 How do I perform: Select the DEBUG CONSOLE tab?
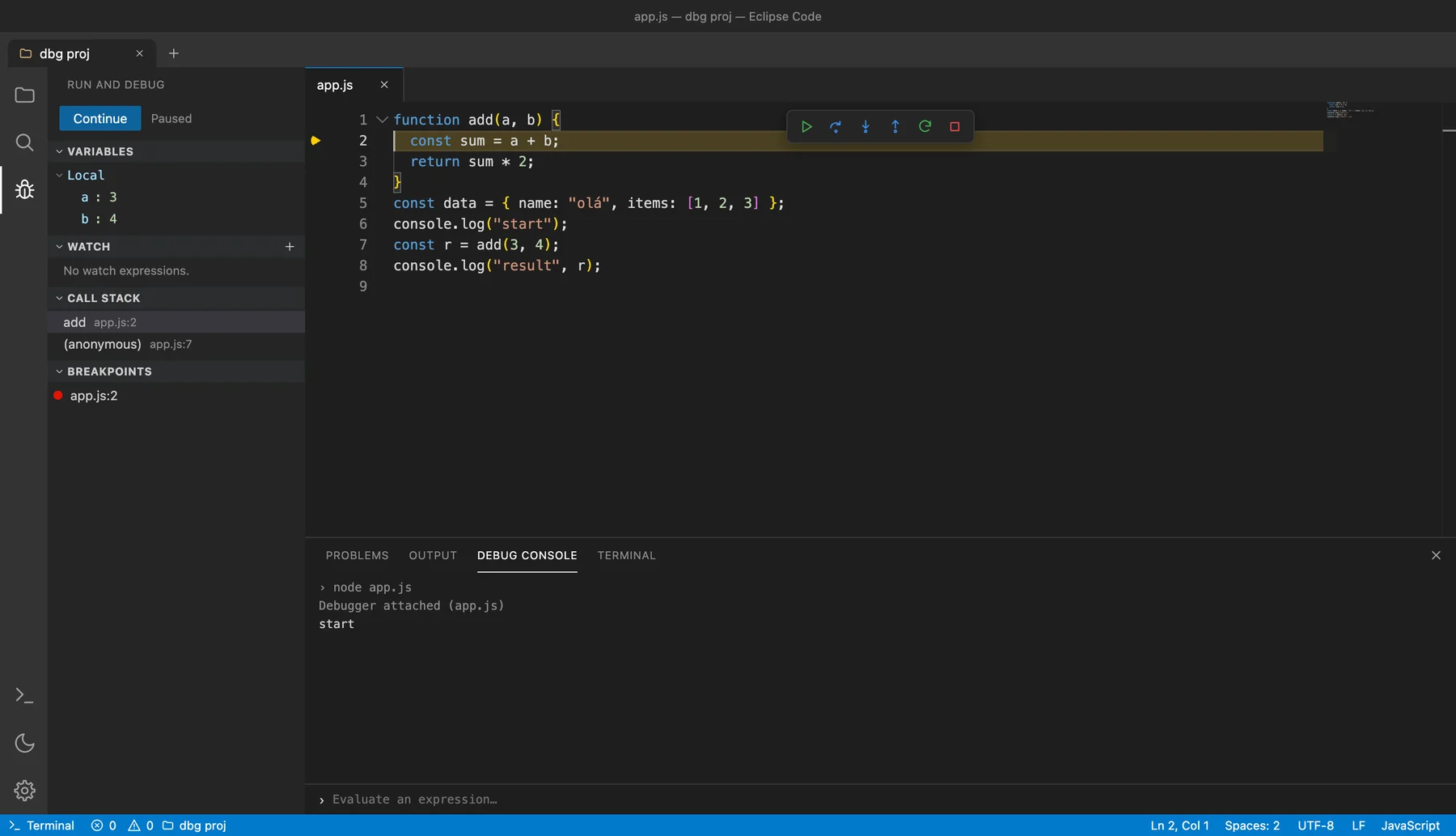[x=527, y=555]
